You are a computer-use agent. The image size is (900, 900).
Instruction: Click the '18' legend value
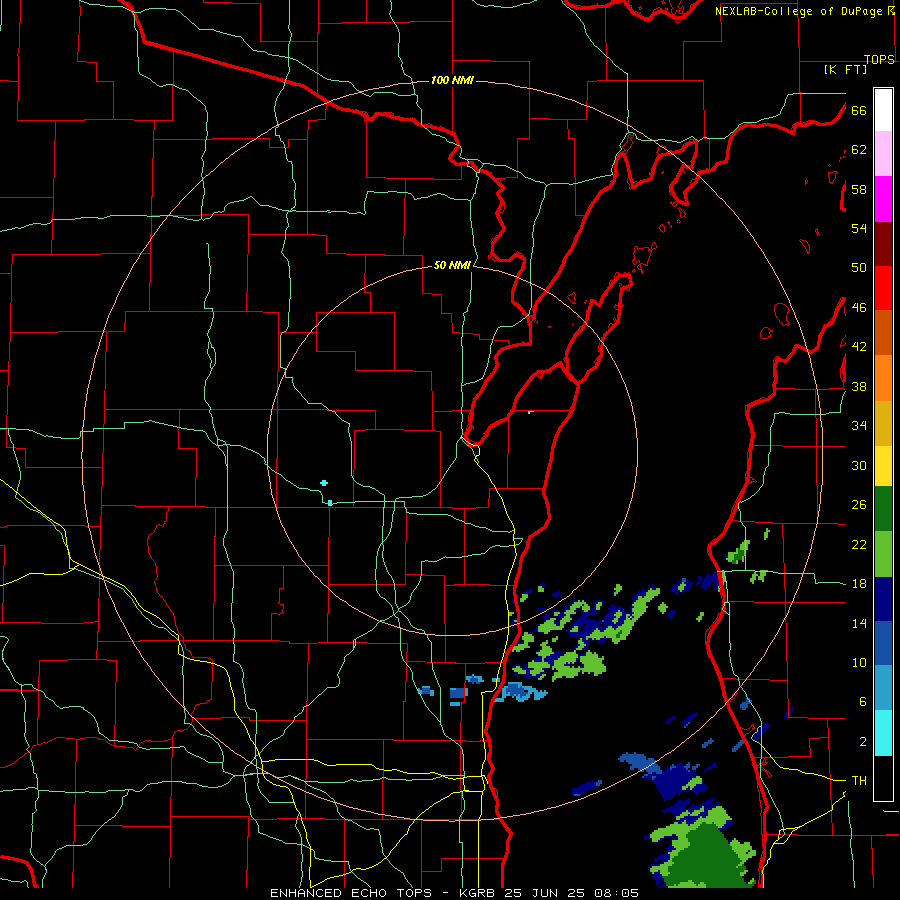point(859,584)
